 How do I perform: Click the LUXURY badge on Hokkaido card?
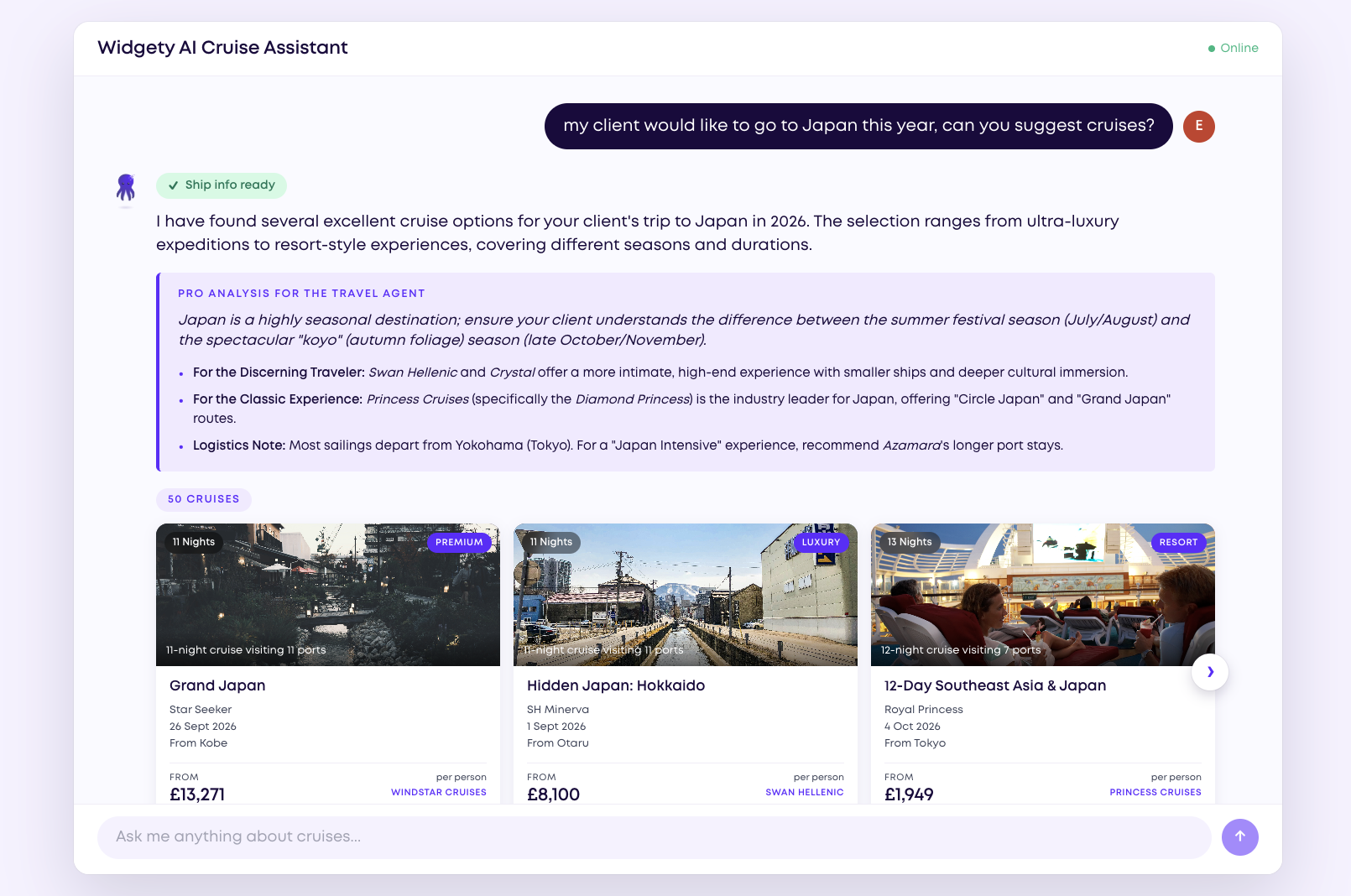click(821, 542)
